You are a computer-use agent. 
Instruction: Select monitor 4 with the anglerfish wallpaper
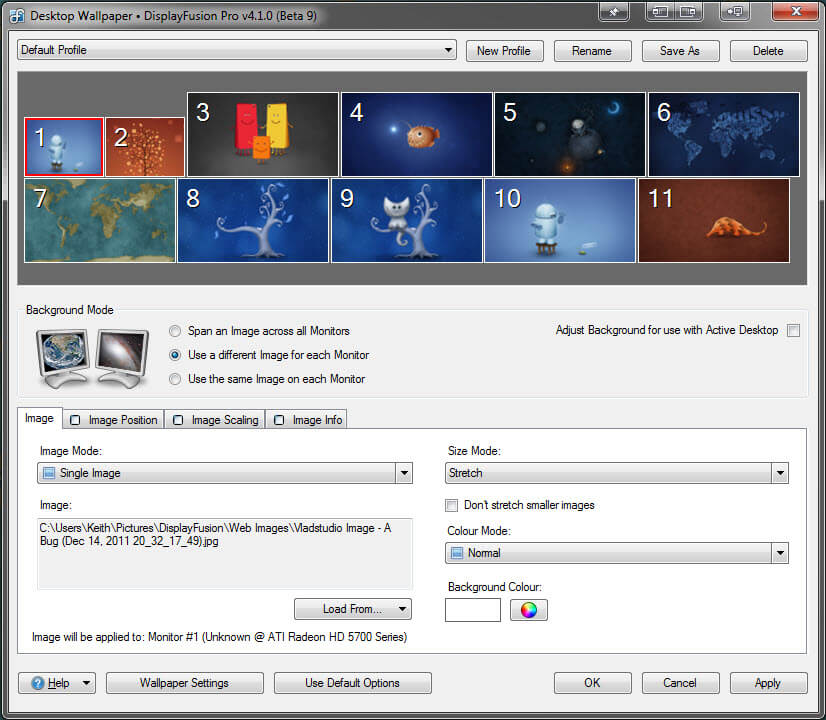[417, 134]
